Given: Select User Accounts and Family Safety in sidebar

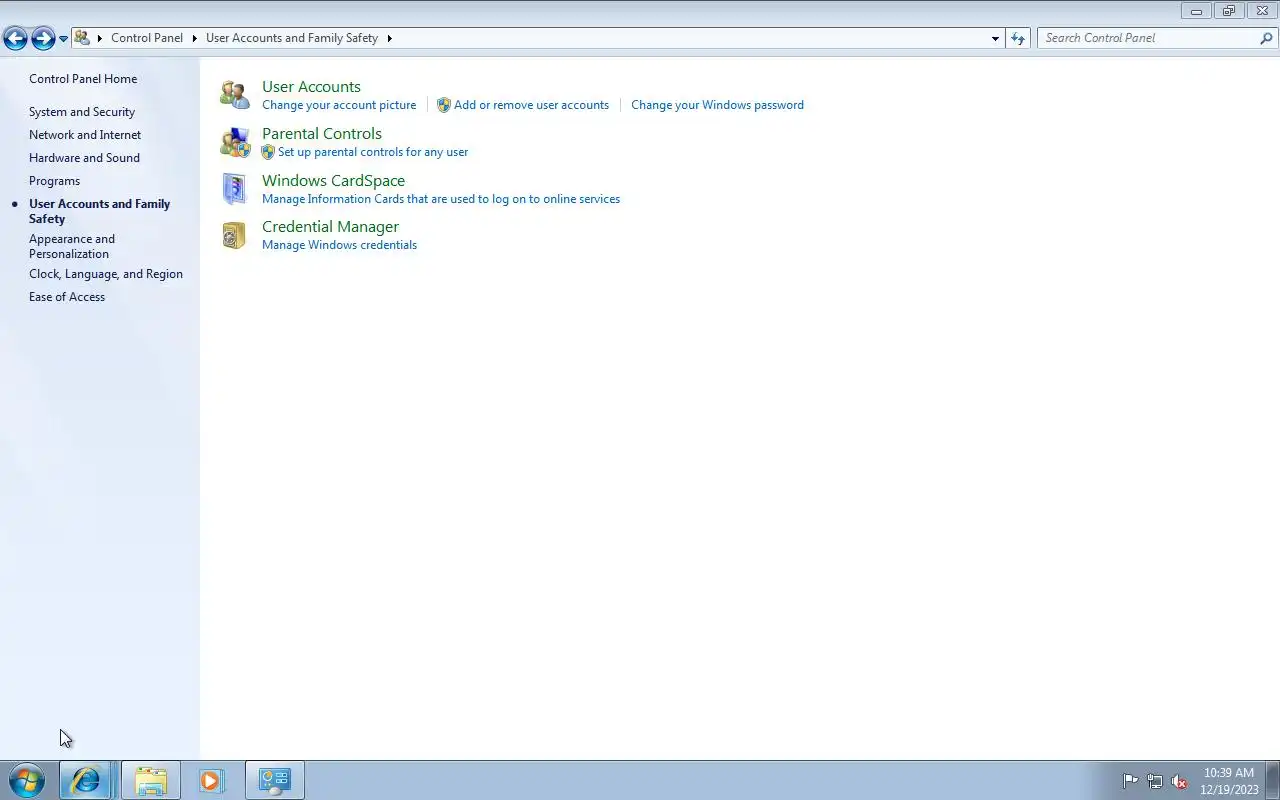Looking at the screenshot, I should [x=99, y=211].
